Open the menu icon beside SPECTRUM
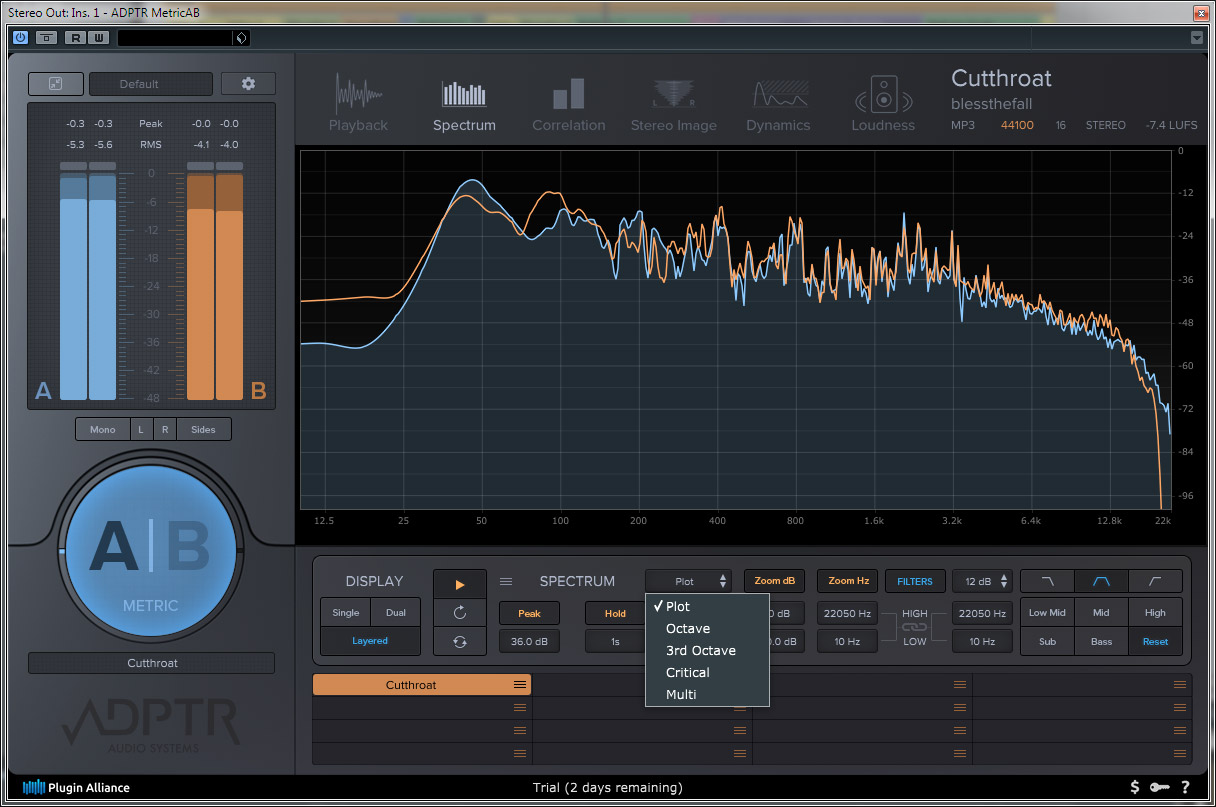 point(506,581)
